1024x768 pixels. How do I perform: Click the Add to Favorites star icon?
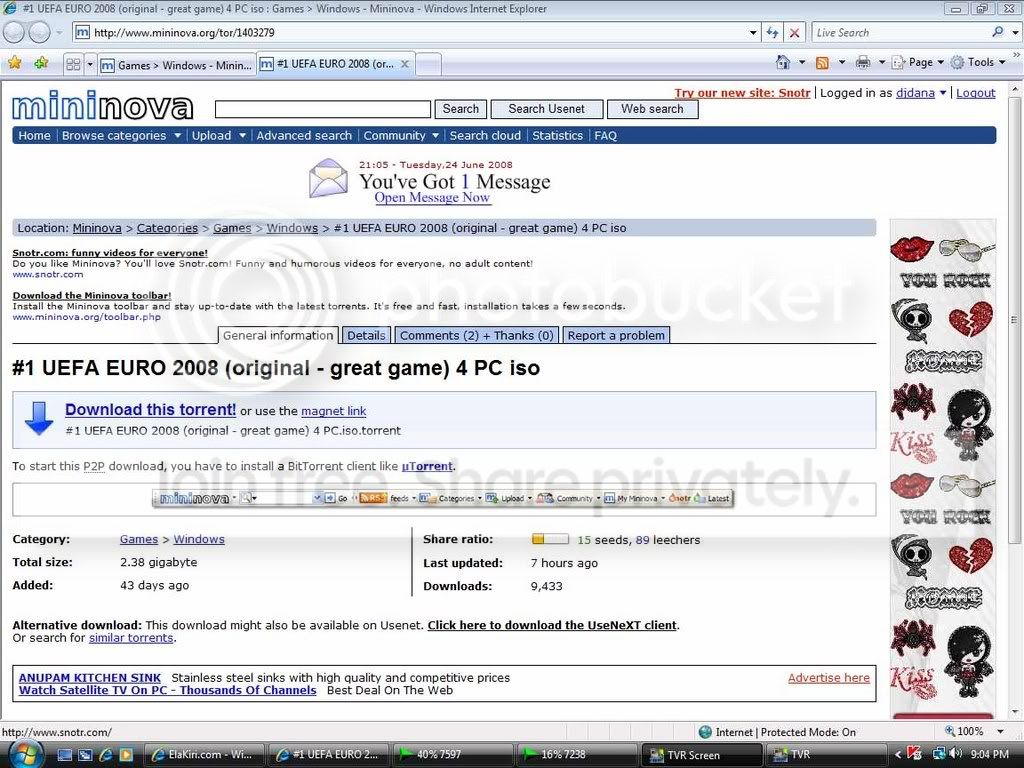(x=41, y=63)
